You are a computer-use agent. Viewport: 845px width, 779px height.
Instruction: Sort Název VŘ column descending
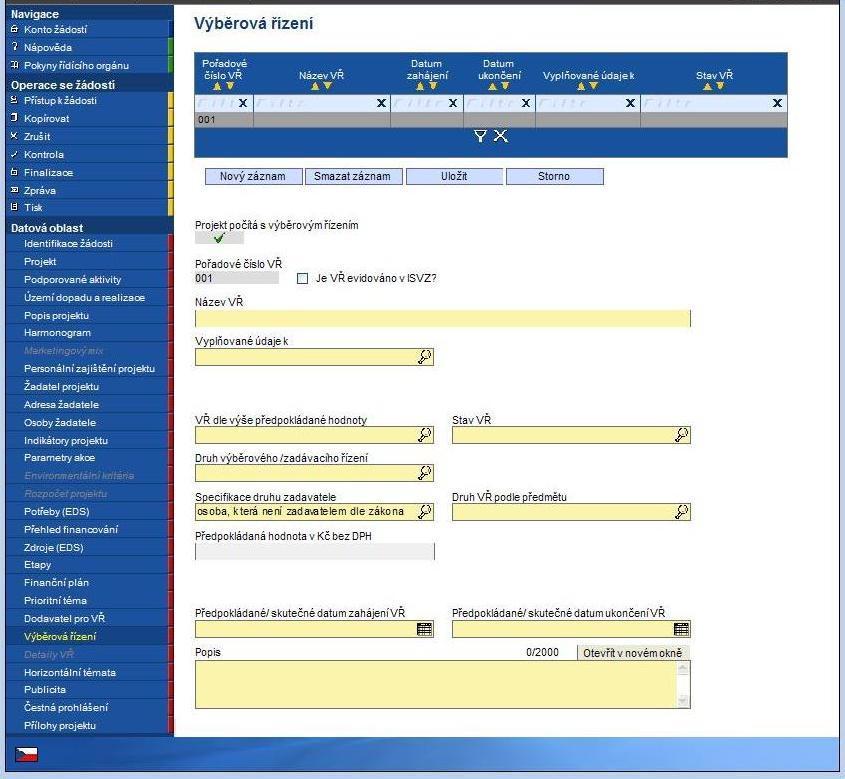click(x=328, y=86)
